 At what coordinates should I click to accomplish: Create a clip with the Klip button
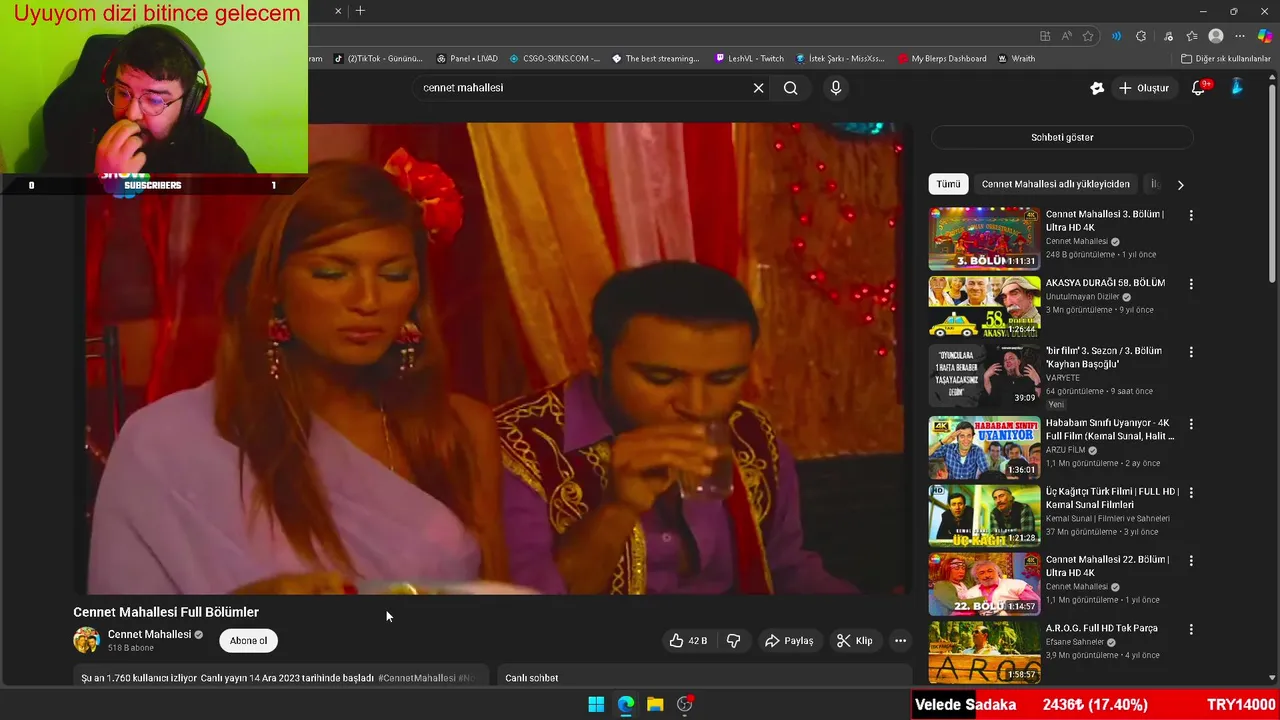[855, 641]
